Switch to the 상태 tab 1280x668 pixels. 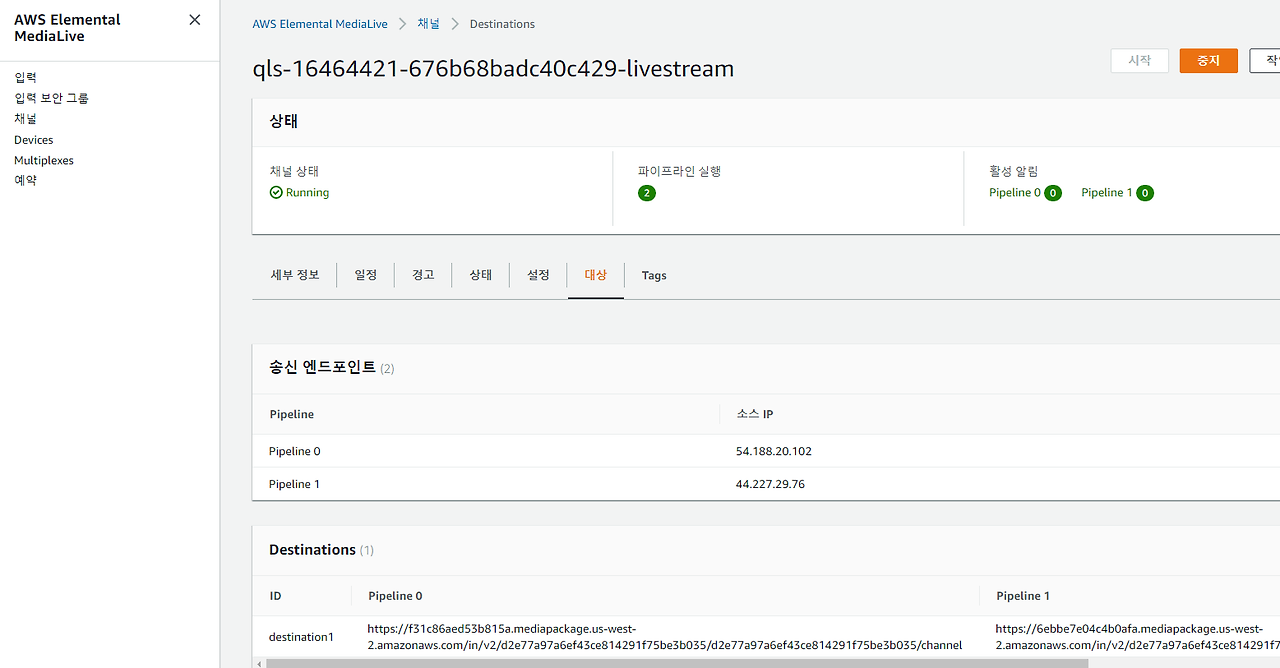(481, 275)
